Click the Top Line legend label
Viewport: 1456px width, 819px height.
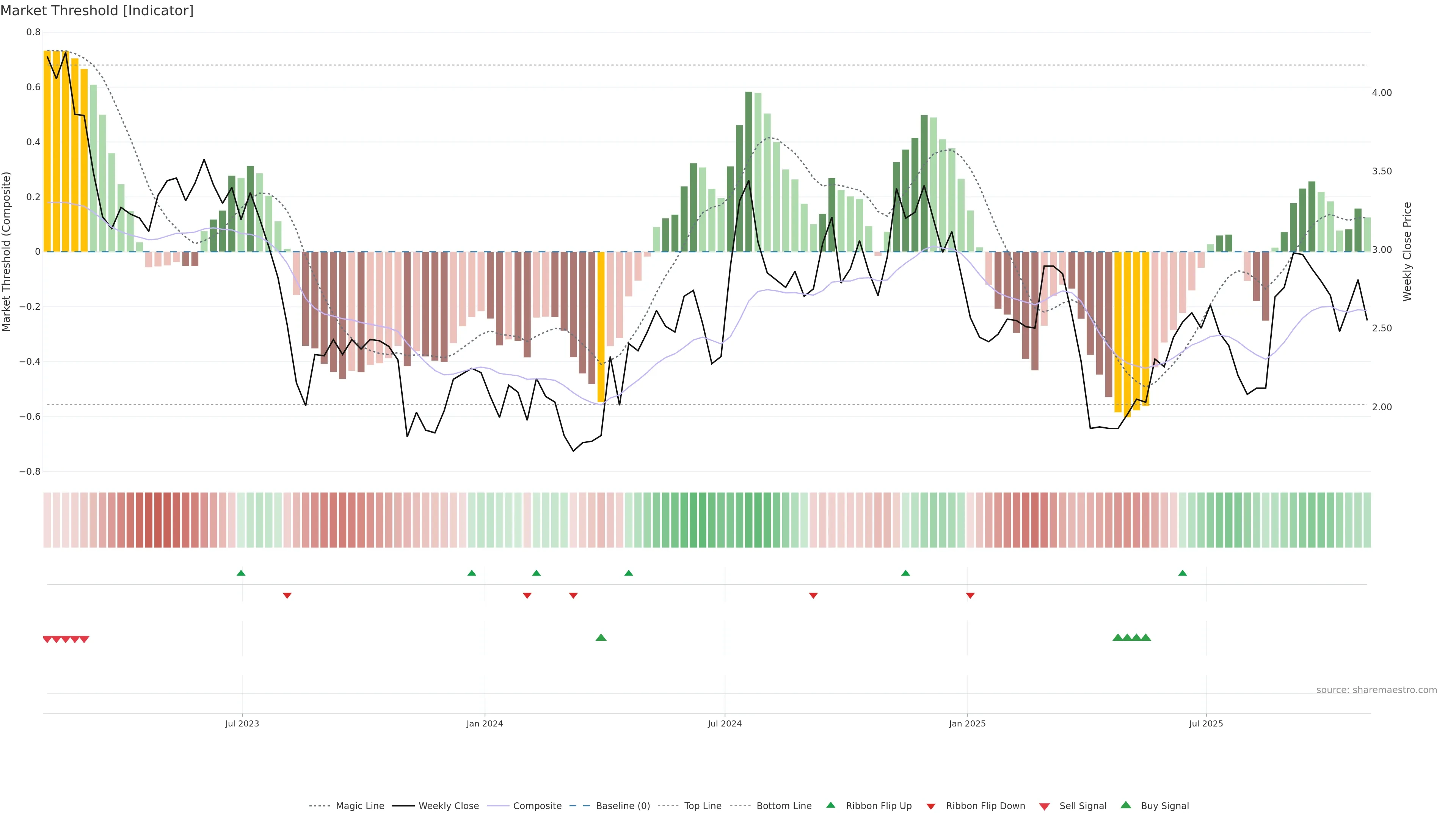(x=703, y=806)
